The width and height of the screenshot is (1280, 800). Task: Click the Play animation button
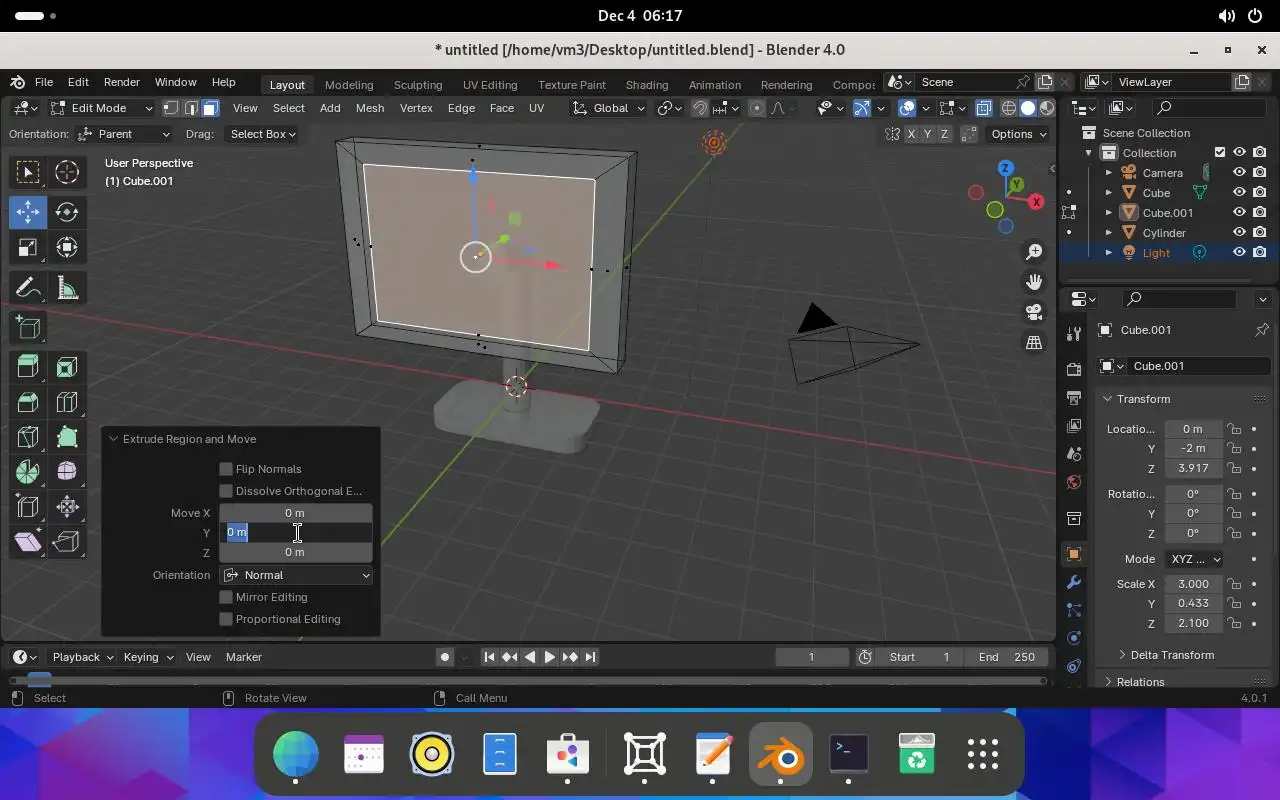549,657
